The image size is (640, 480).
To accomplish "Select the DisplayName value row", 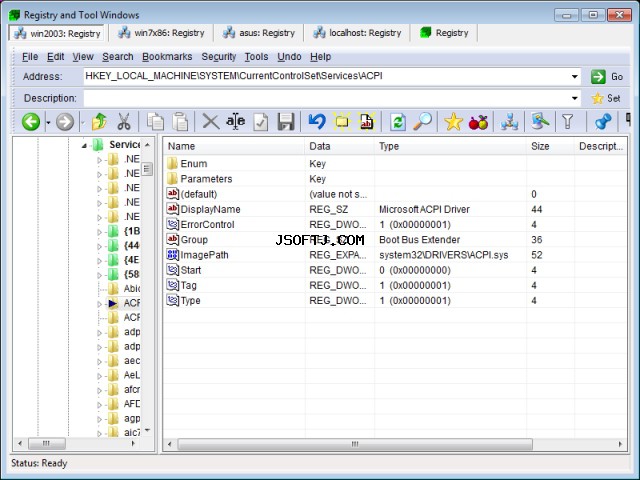I will pos(394,209).
